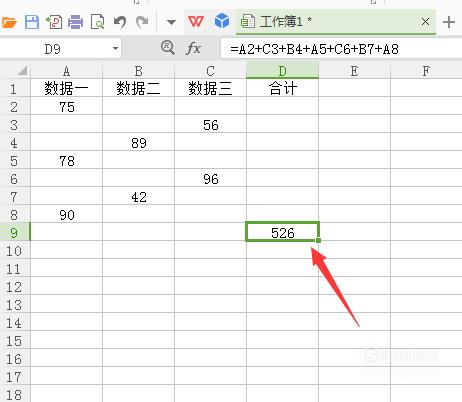Click into the formula bar with =A2+C3+B4+A5+C6+B7+A8
Viewport: 462px width, 402px height.
(x=341, y=49)
